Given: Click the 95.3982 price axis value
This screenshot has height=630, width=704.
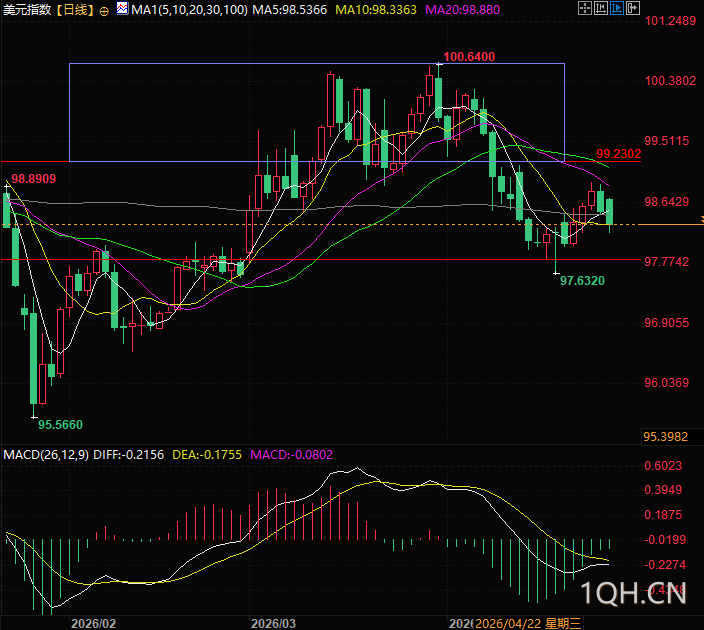Looking at the screenshot, I should (x=666, y=436).
